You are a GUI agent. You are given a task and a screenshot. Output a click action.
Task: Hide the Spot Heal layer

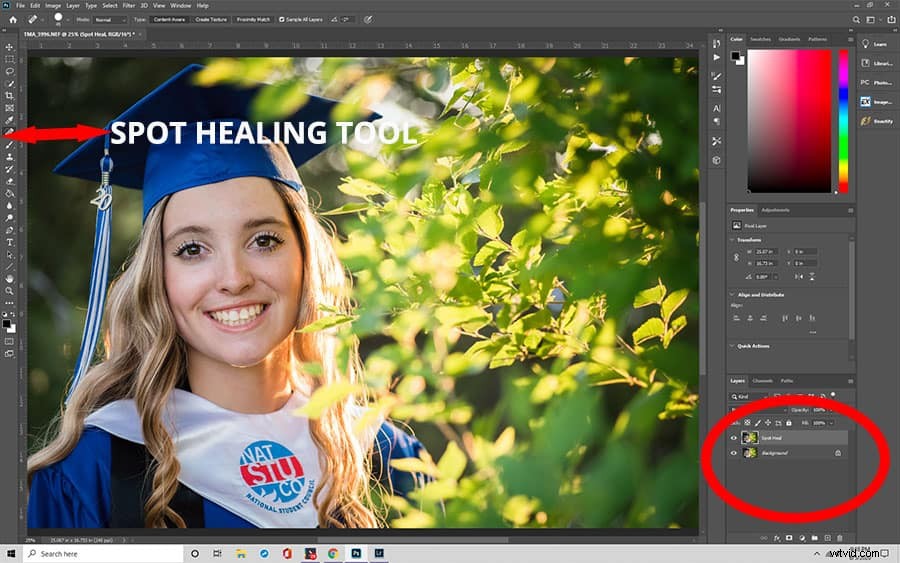pos(734,438)
